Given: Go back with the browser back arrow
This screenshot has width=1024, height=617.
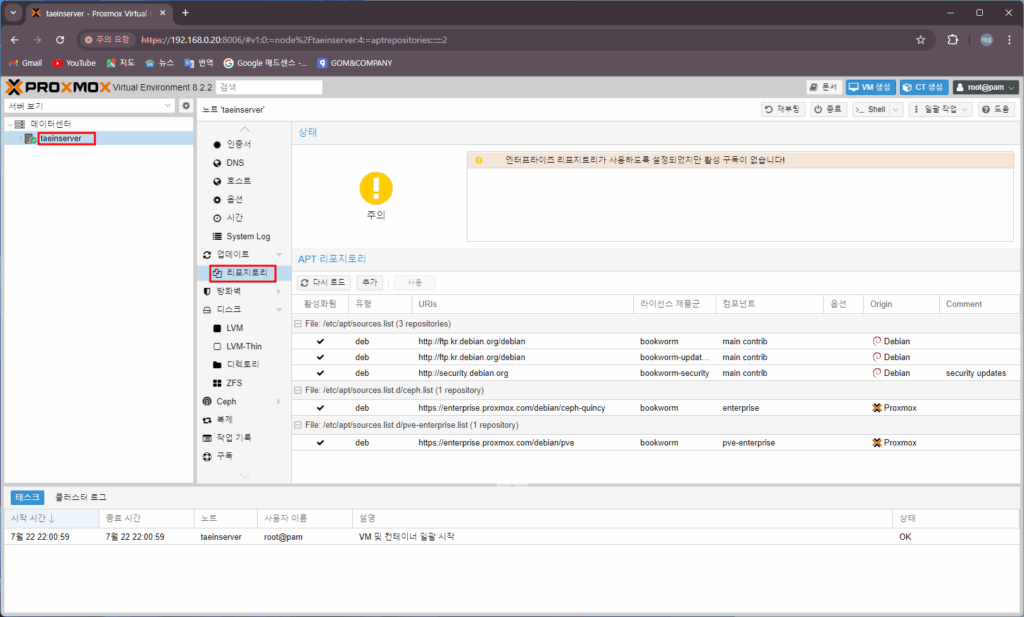Looking at the screenshot, I should pyautogui.click(x=14, y=40).
